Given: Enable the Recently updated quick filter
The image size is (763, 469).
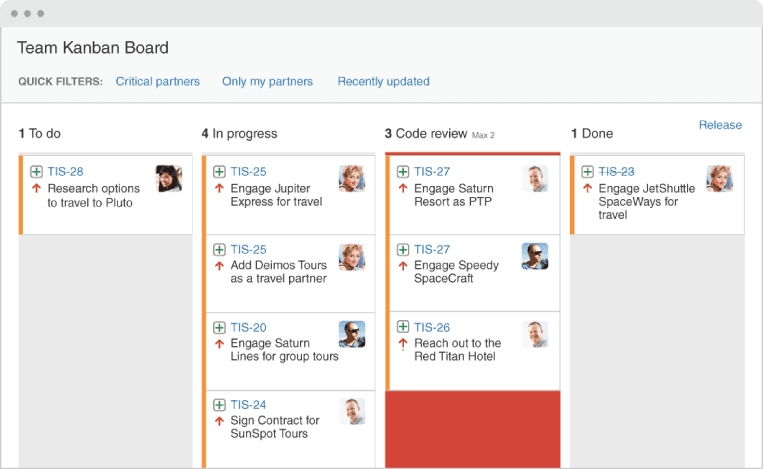Looking at the screenshot, I should (x=383, y=82).
